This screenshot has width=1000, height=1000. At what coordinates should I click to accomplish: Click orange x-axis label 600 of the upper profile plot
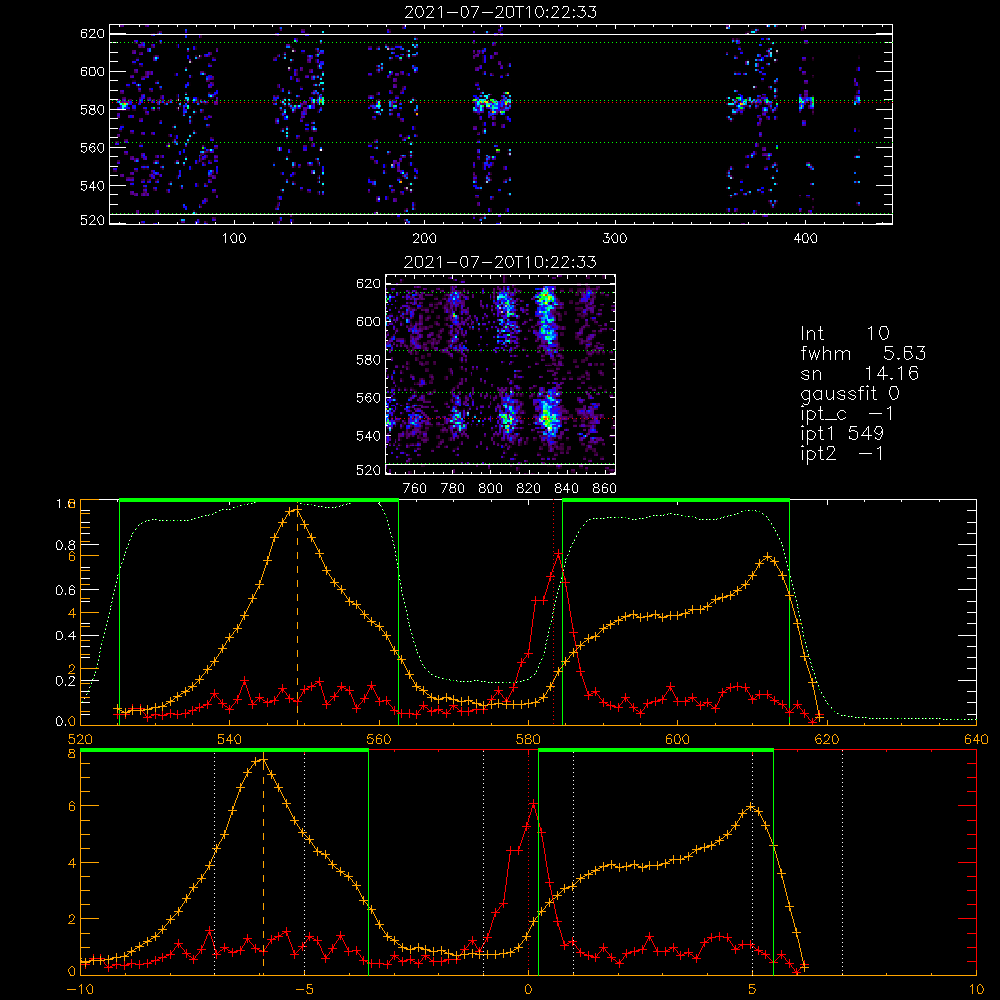(677, 739)
